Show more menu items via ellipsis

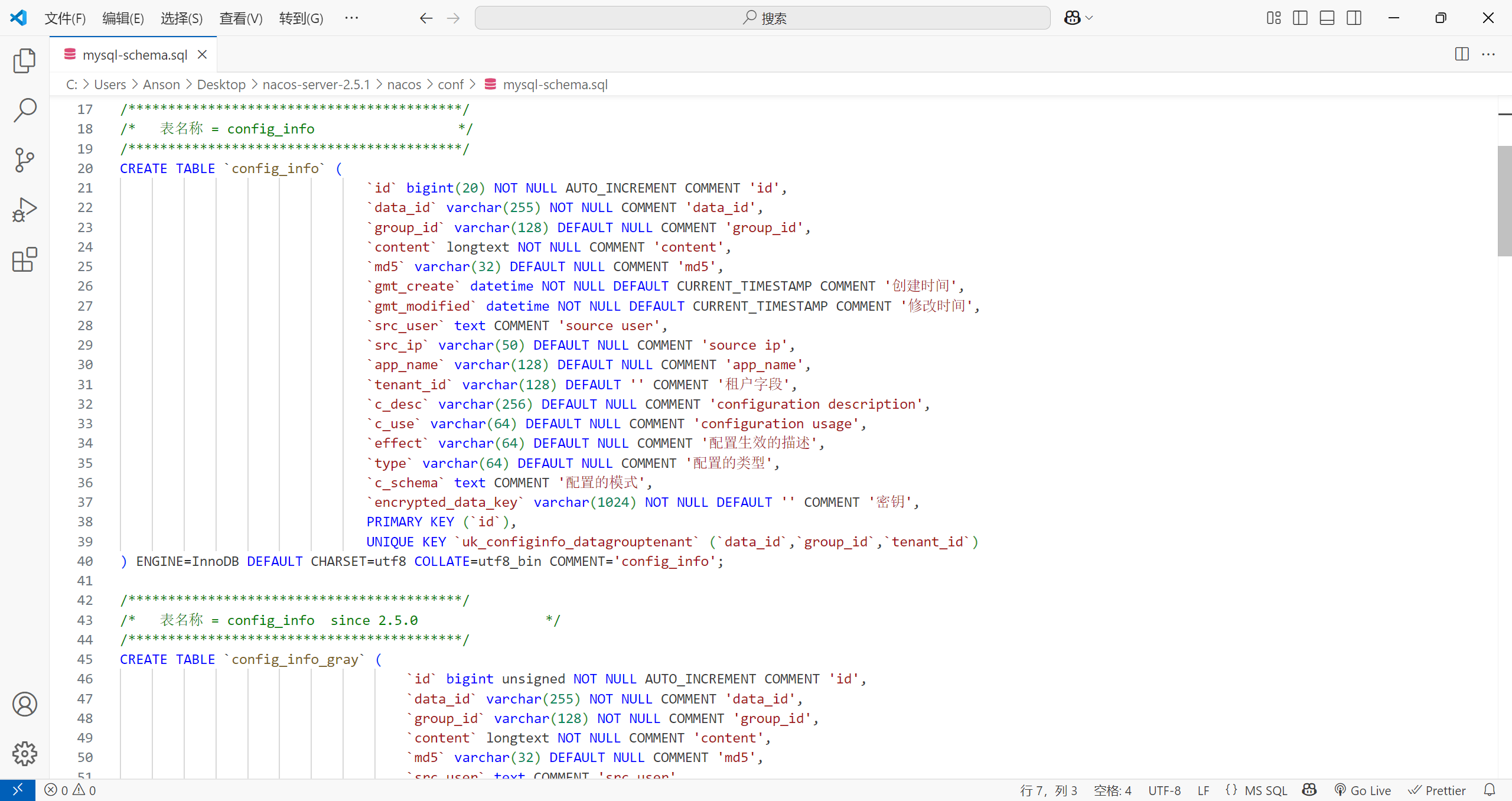tap(351, 18)
